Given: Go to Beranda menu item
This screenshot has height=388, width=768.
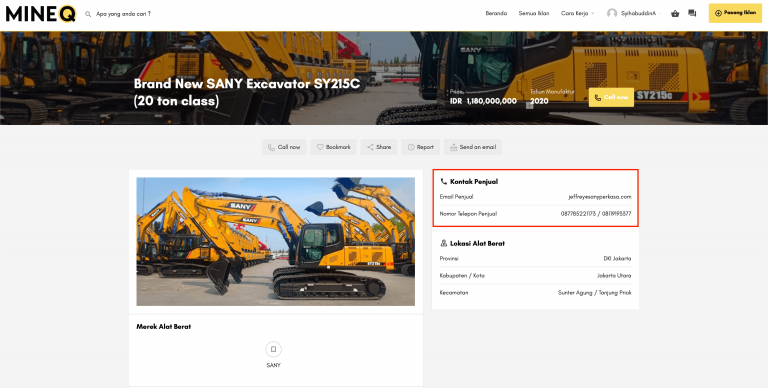Looking at the screenshot, I should tap(496, 14).
